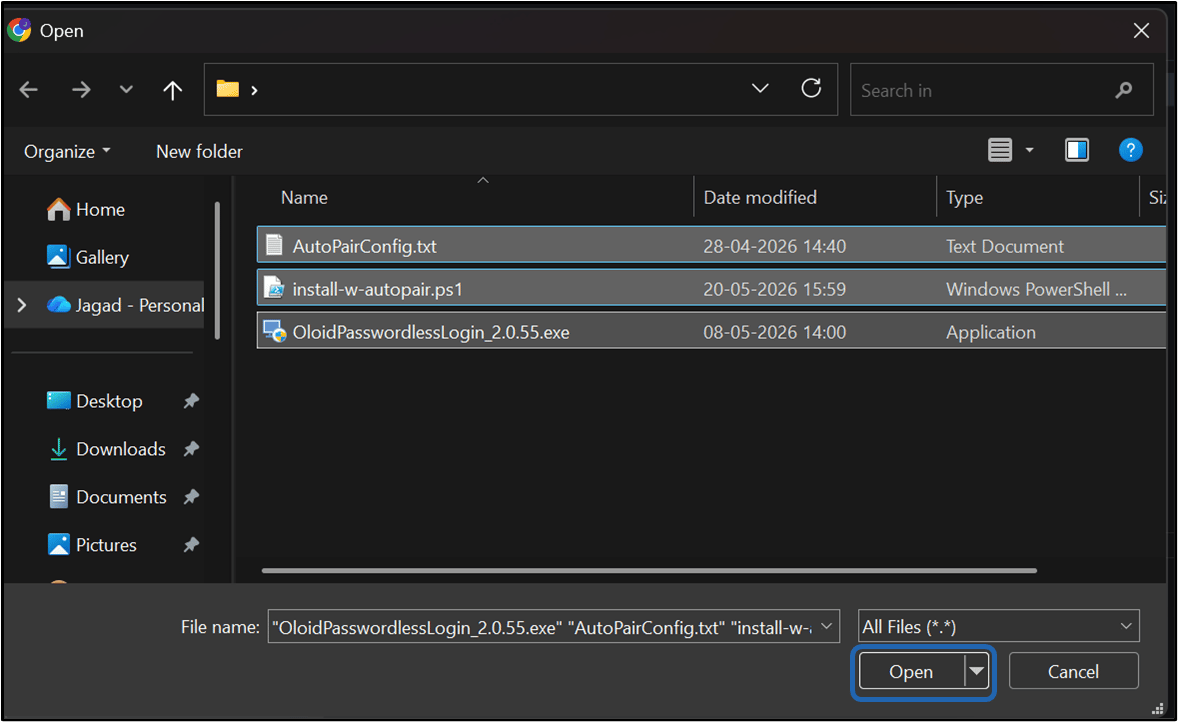Open Help via the question mark icon
The image size is (1178, 722).
[x=1131, y=150]
